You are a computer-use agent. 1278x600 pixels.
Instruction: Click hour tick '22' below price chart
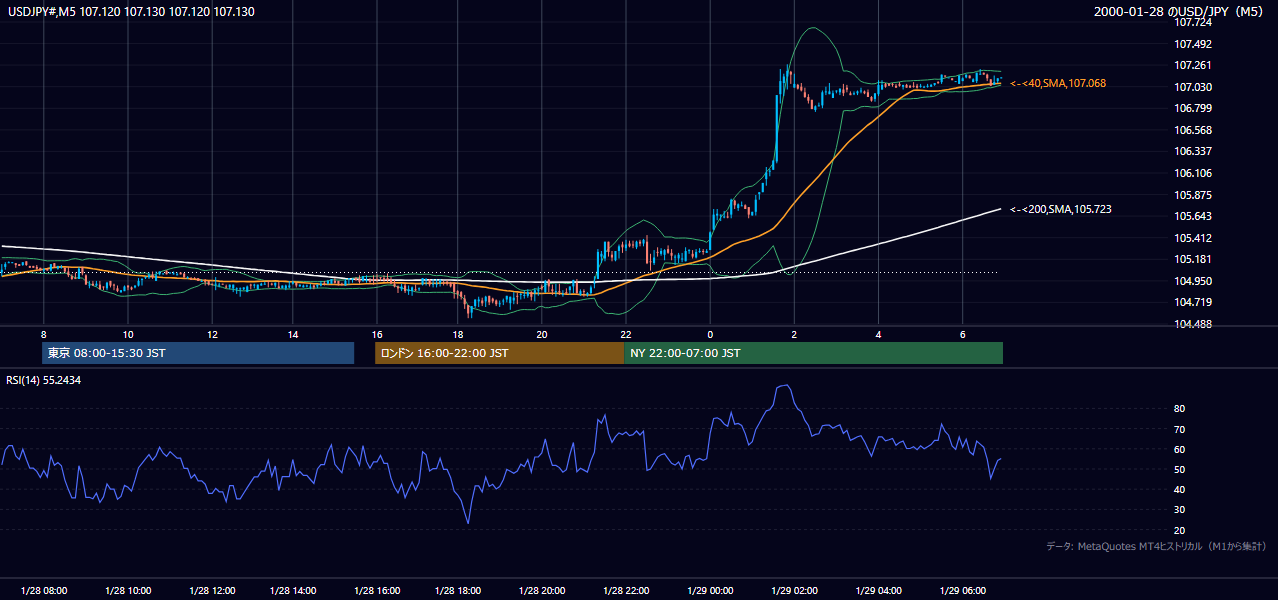pos(626,334)
